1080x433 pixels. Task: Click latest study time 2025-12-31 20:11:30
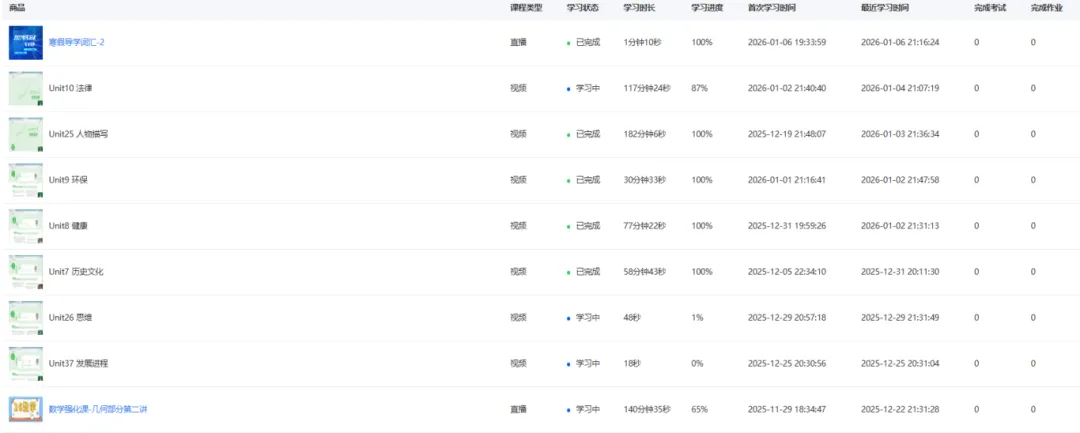click(x=900, y=272)
